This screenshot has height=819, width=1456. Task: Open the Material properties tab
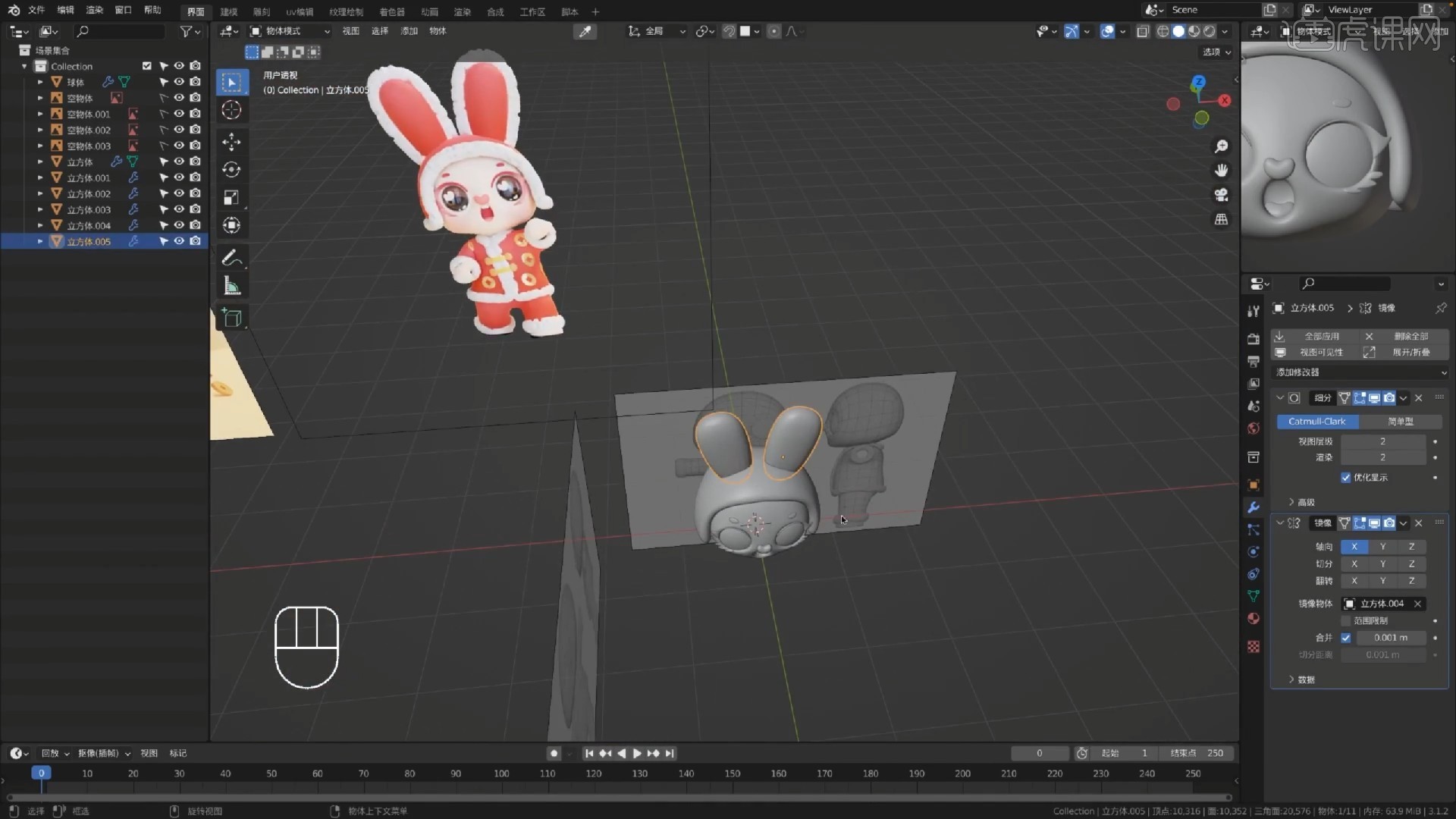click(1254, 618)
